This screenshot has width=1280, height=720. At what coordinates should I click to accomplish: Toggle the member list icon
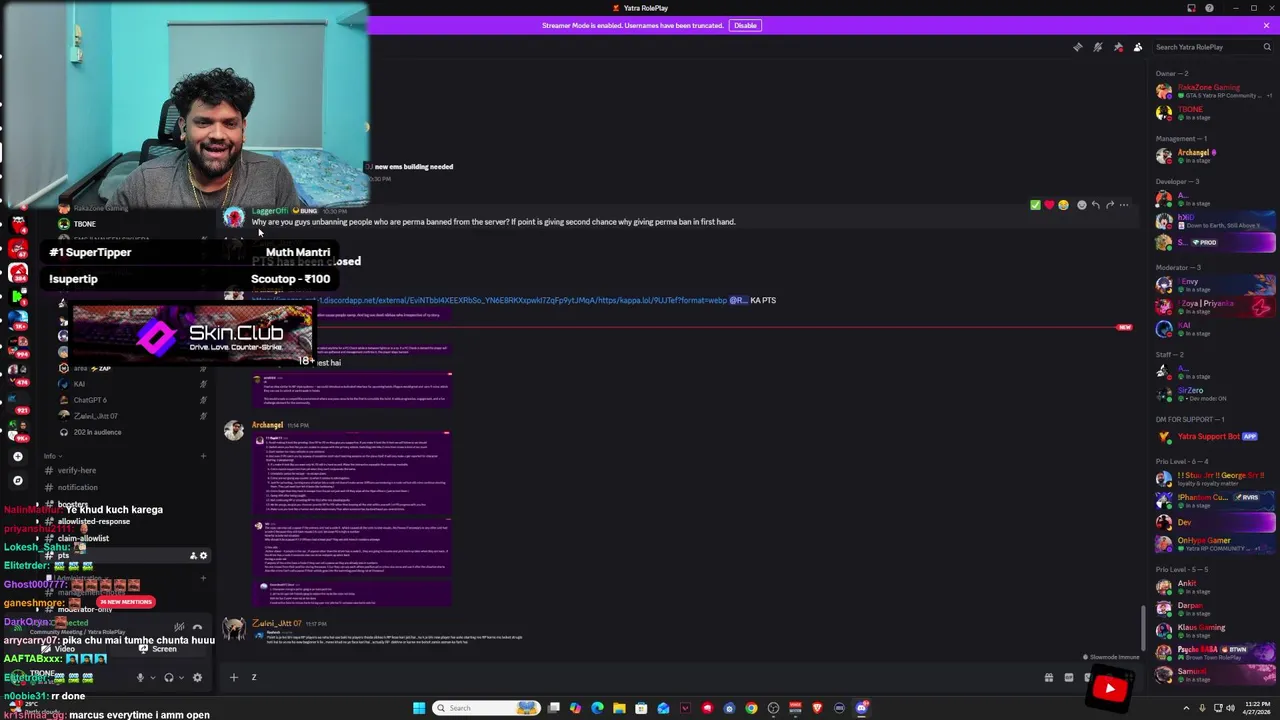click(1138, 47)
